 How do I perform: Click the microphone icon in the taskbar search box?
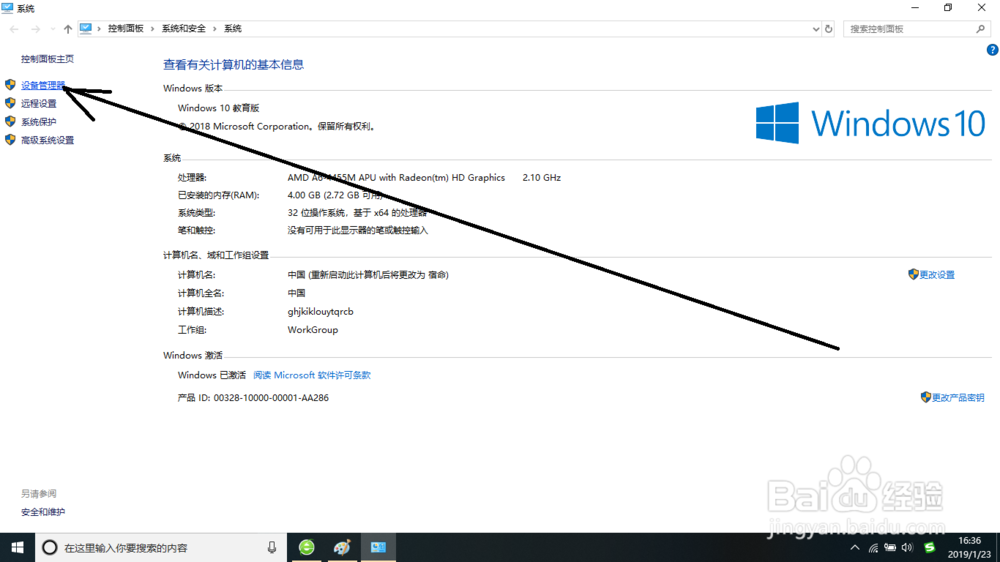pos(272,547)
